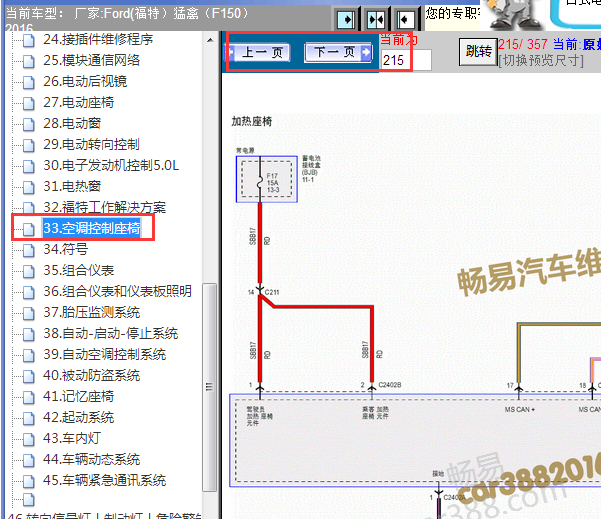Click the page icon beside 36.组合仪表和仪表板照明

(x=28, y=292)
